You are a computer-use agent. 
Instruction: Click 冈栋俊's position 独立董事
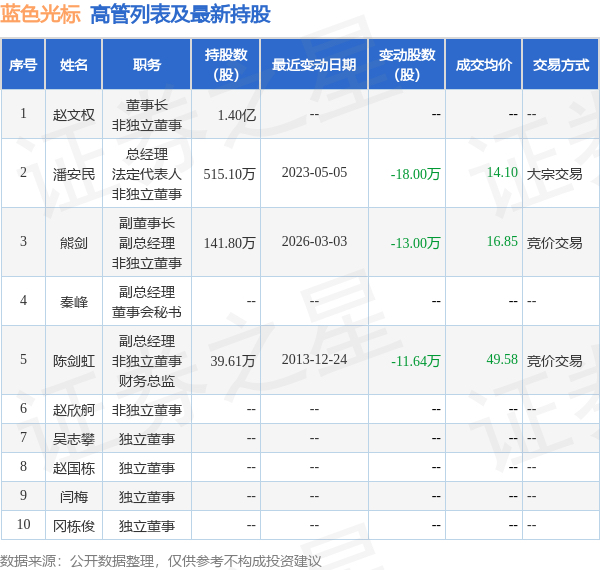pos(147,526)
